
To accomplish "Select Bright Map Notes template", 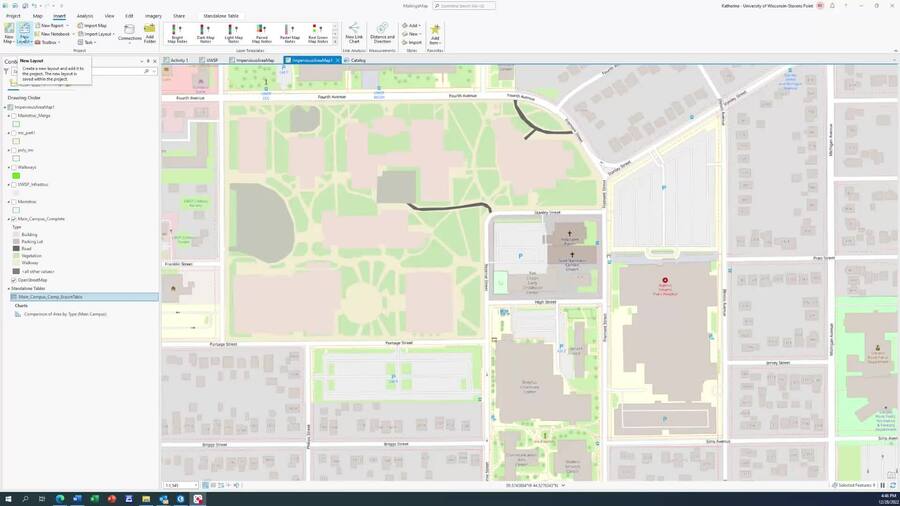I will pos(177,34).
